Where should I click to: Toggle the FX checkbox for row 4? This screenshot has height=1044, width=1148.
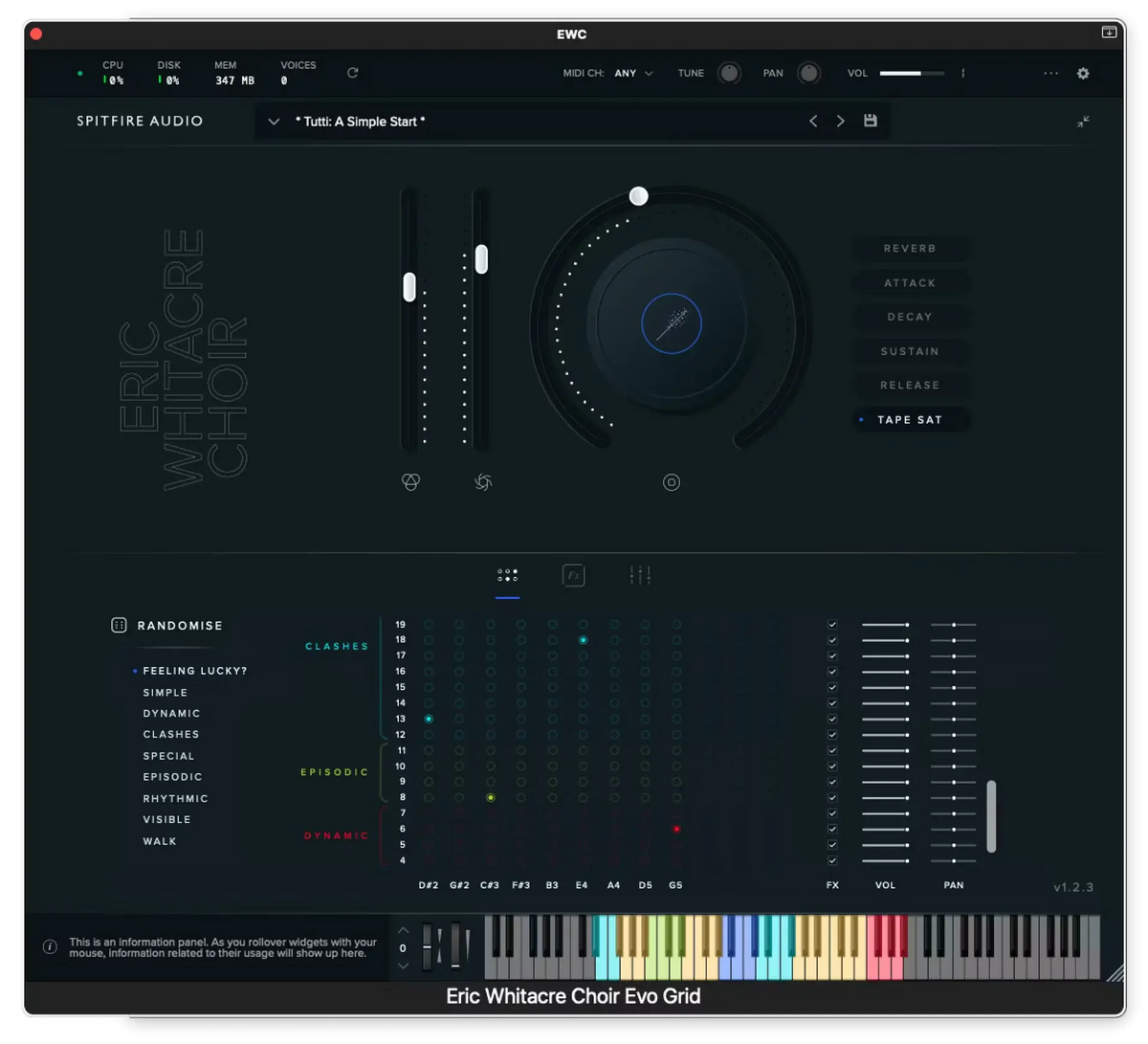tap(832, 860)
